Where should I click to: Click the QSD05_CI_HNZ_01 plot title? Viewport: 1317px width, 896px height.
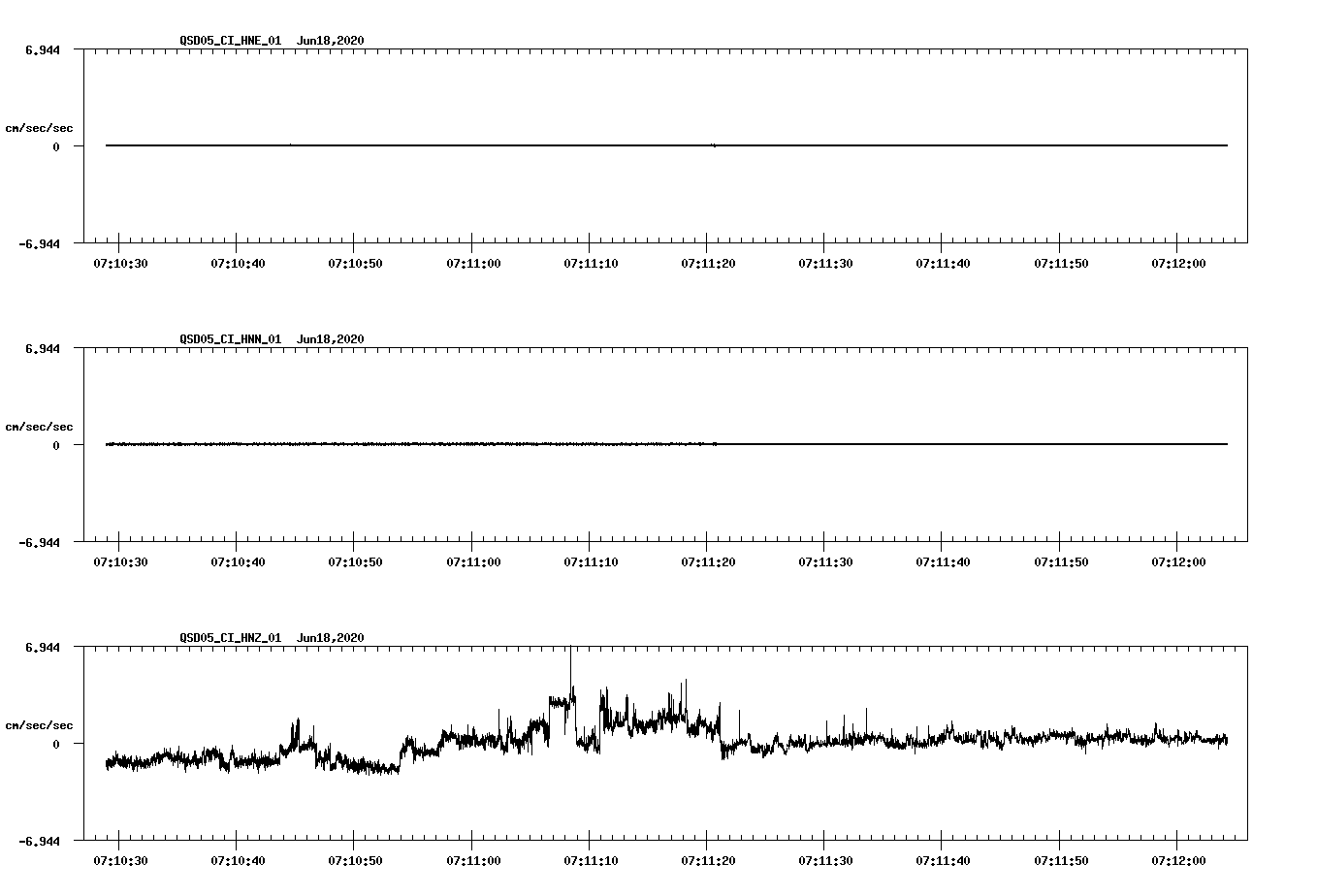[230, 638]
